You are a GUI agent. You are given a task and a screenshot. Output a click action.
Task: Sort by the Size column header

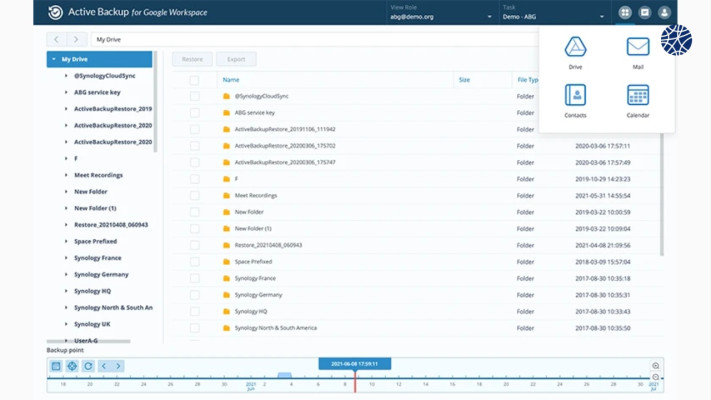[x=464, y=80]
